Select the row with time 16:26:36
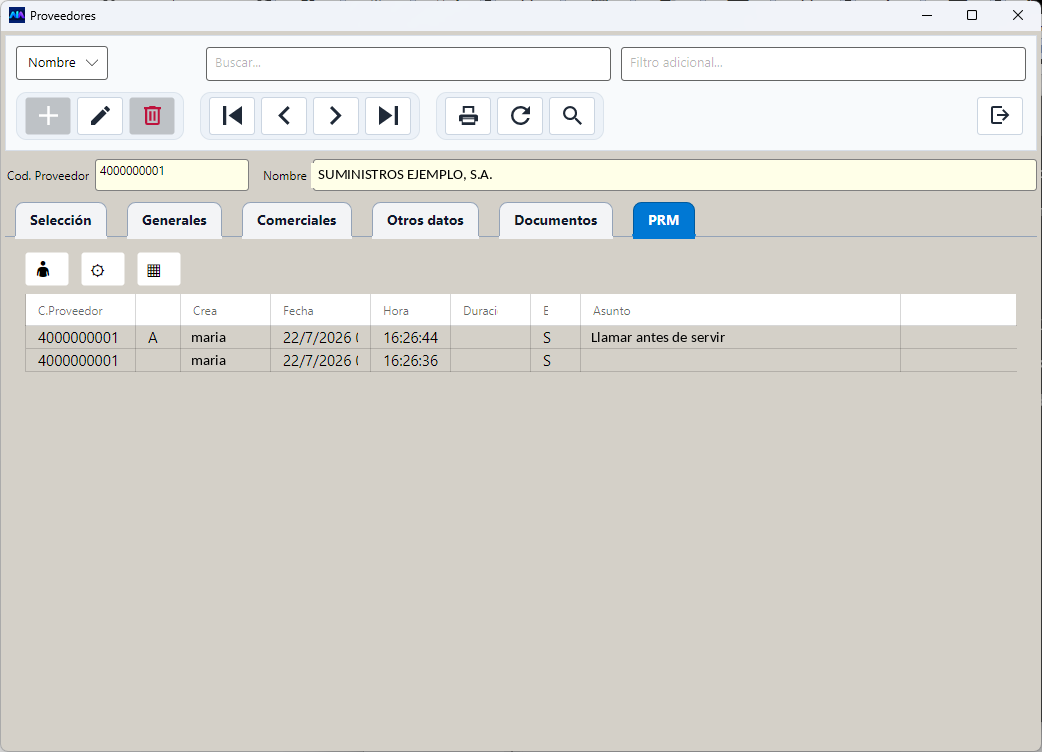Image resolution: width=1042 pixels, height=752 pixels. 521,361
